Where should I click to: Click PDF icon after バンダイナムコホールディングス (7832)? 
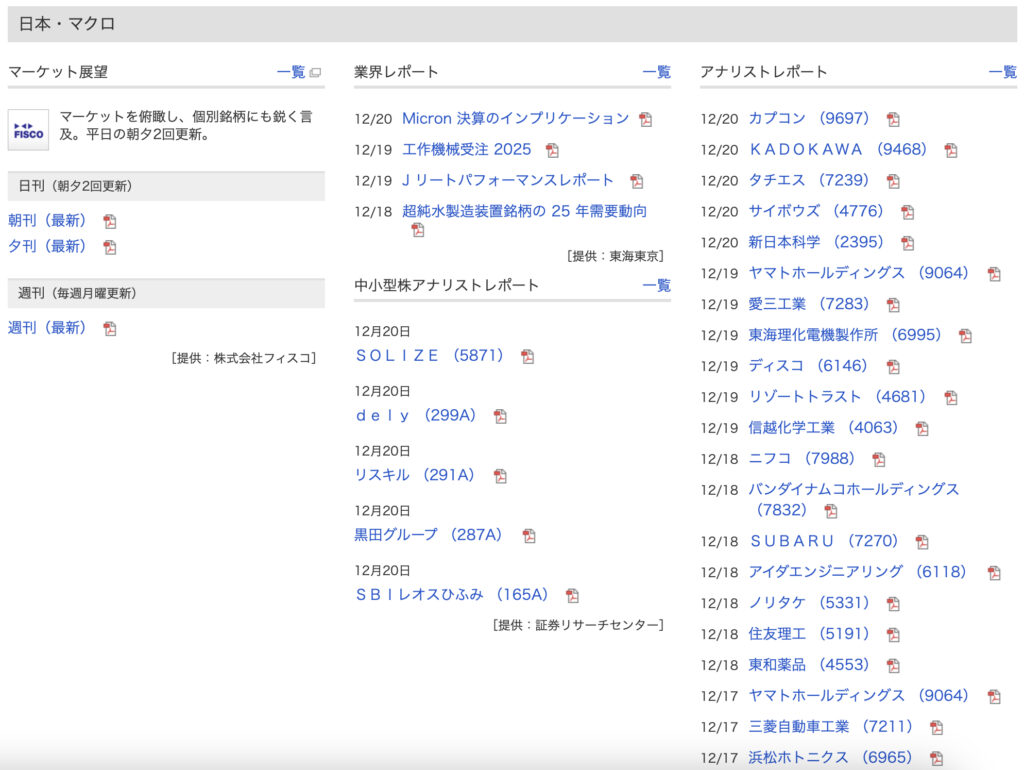tap(830, 511)
